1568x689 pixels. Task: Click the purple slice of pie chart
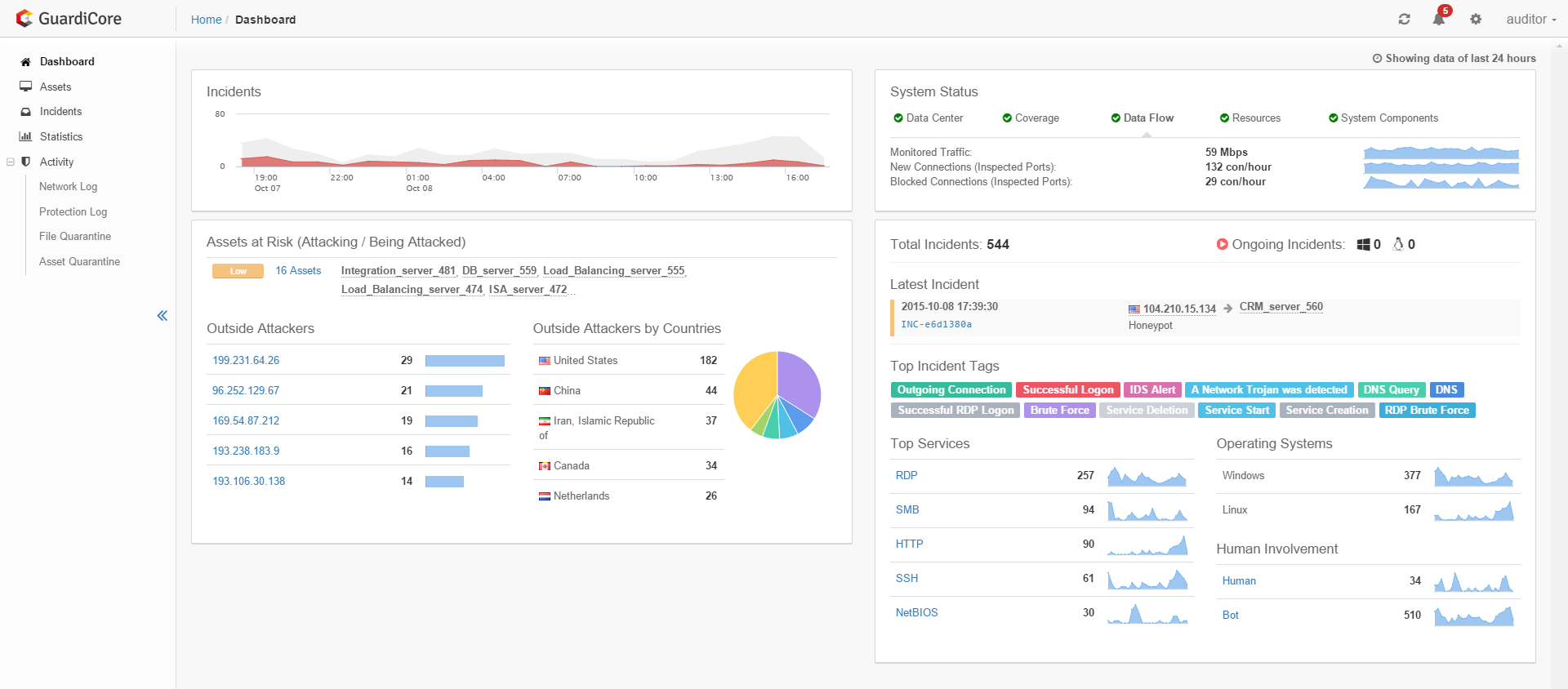click(800, 381)
